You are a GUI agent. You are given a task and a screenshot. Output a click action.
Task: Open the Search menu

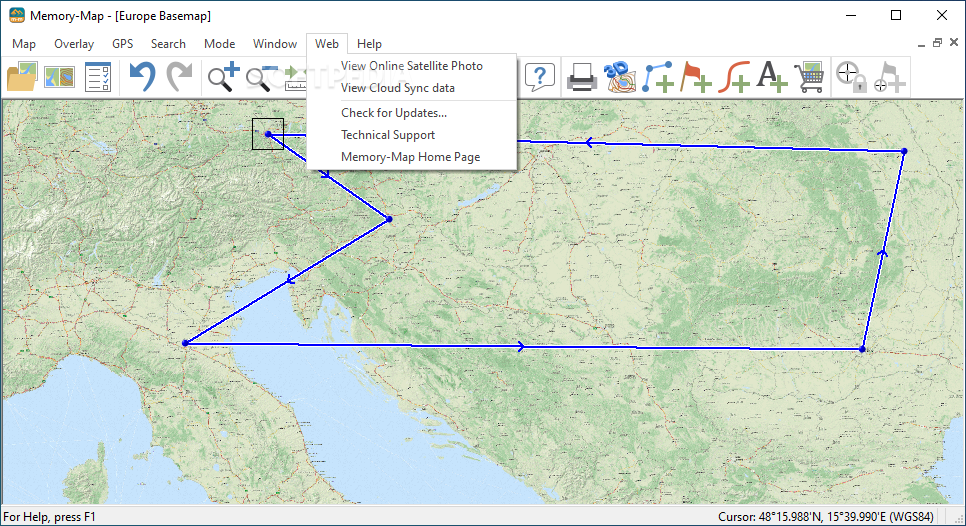[168, 44]
